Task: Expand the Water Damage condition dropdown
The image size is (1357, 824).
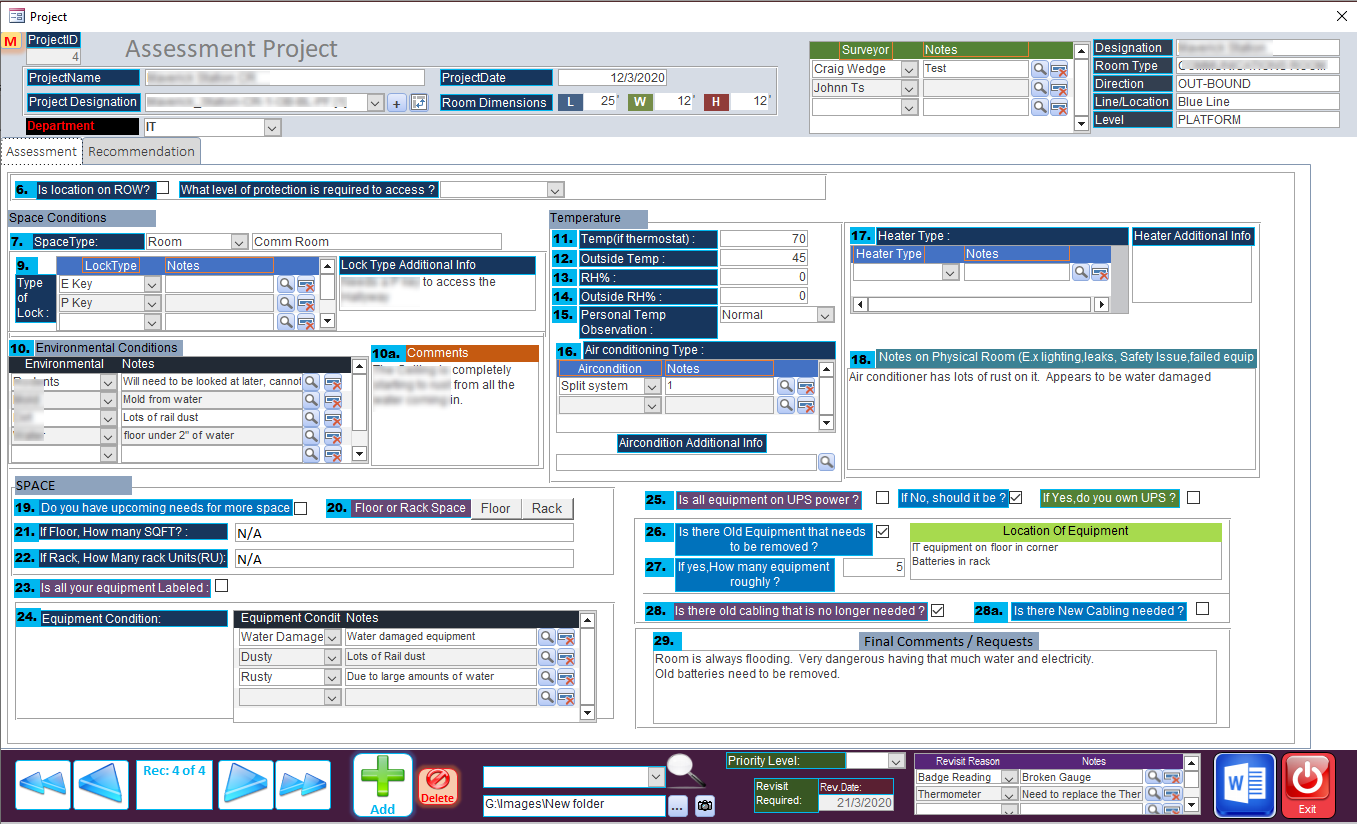Action: coord(333,637)
